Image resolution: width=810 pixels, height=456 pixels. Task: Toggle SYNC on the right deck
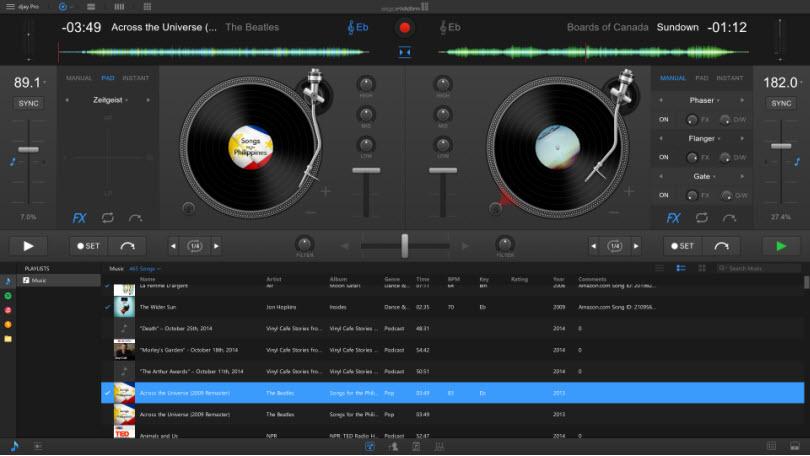click(781, 103)
